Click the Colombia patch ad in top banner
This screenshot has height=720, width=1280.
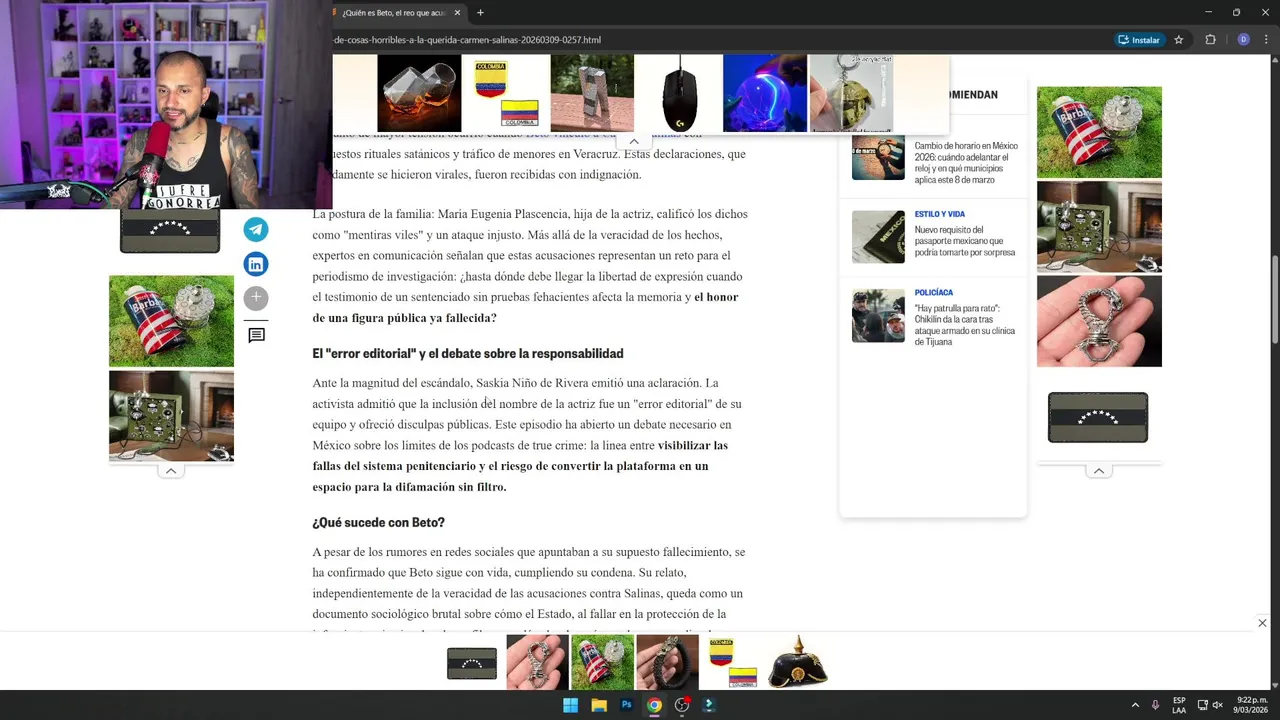coord(506,93)
